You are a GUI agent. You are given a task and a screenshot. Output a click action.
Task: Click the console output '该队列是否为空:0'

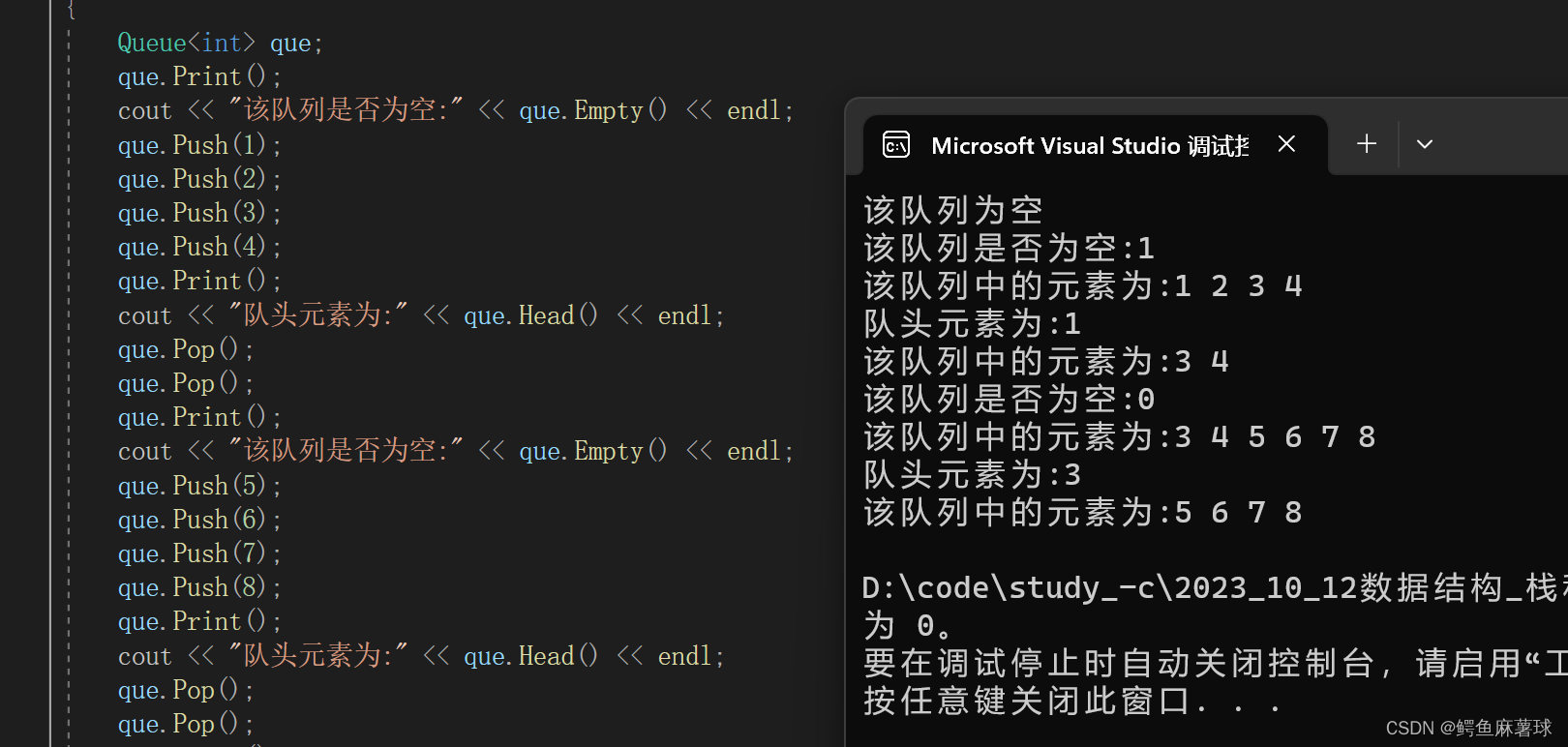(1010, 399)
